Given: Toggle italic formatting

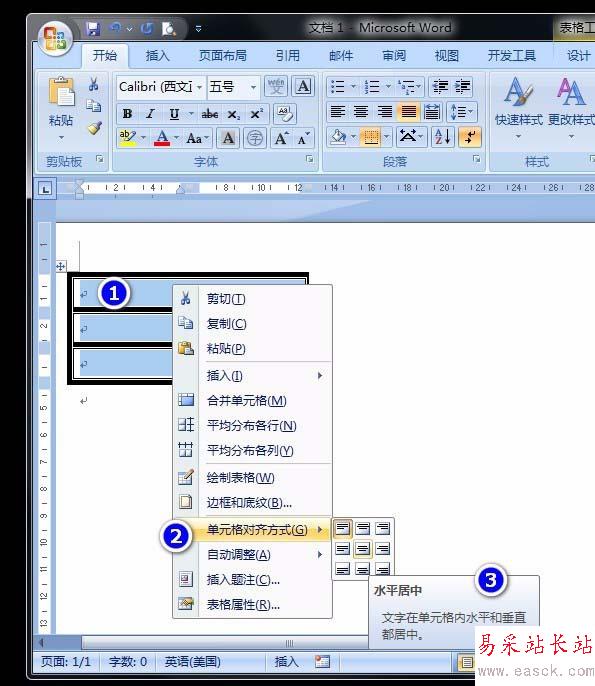Looking at the screenshot, I should point(150,114).
